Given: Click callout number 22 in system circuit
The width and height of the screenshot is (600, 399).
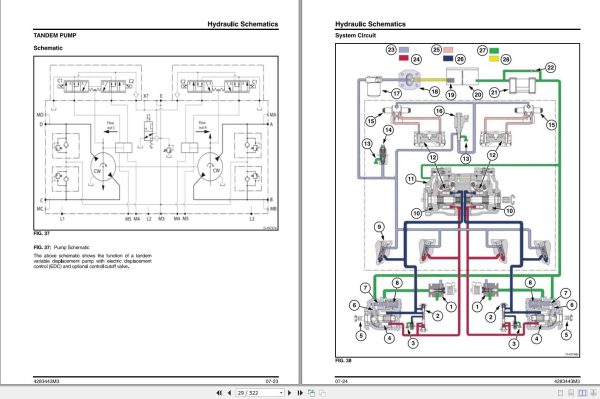Looking at the screenshot, I should 550,68.
